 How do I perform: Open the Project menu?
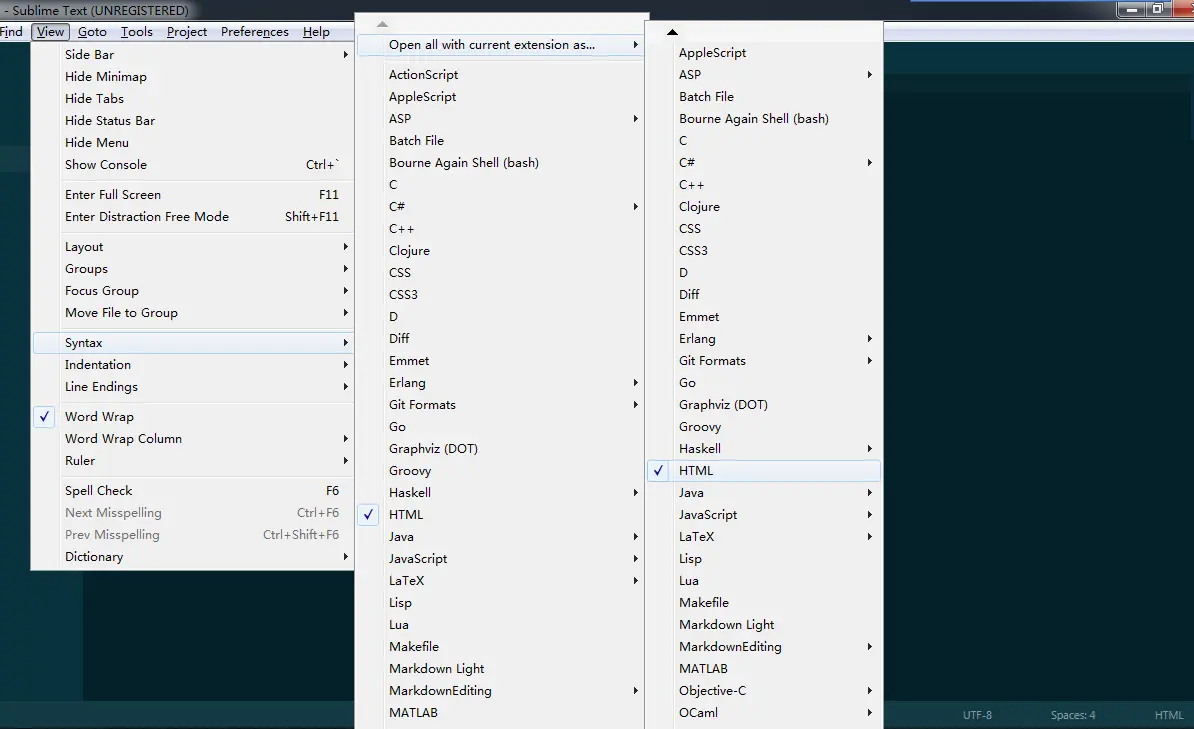[x=187, y=31]
